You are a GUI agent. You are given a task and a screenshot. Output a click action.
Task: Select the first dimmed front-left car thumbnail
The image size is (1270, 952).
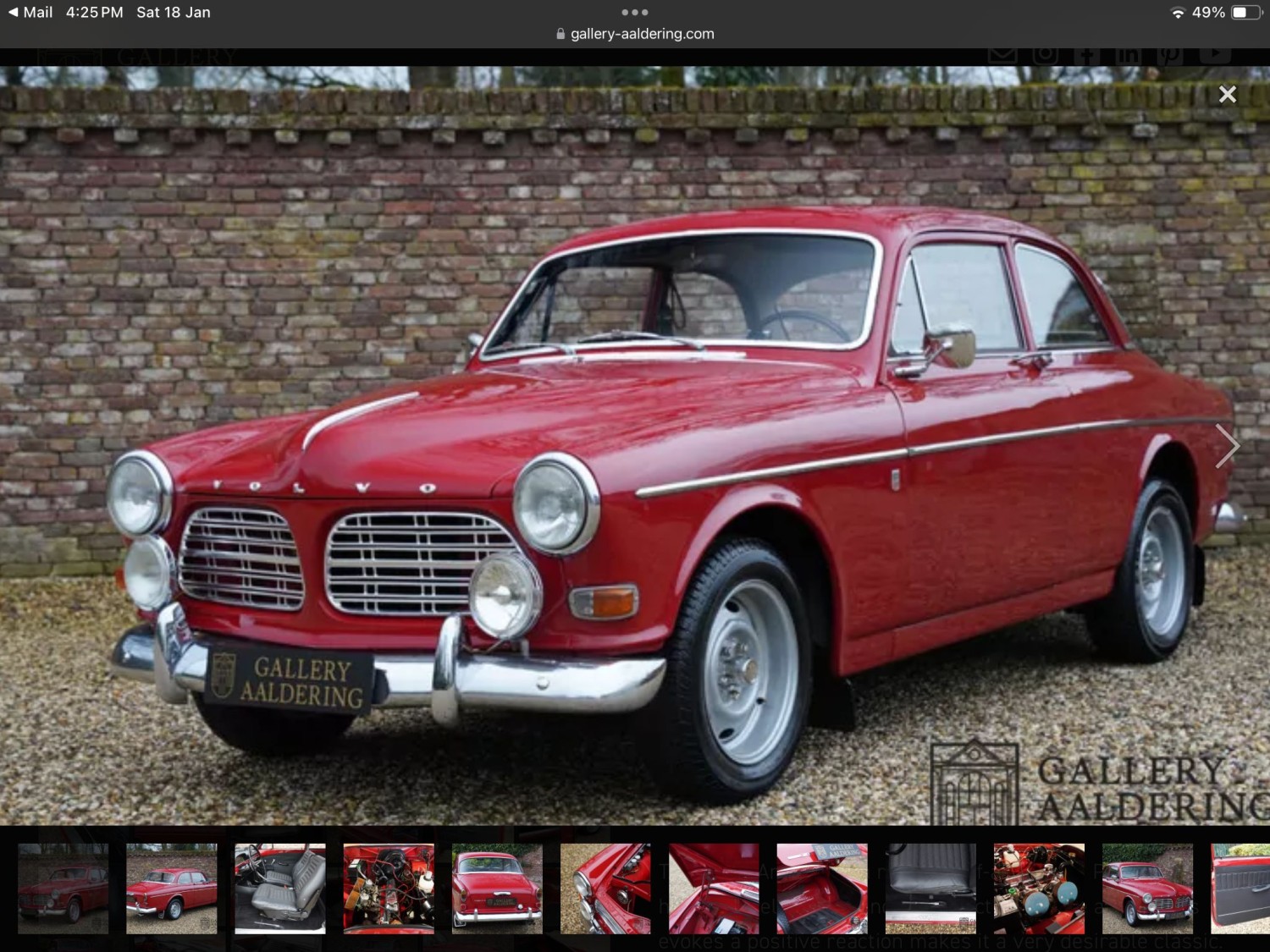(63, 889)
